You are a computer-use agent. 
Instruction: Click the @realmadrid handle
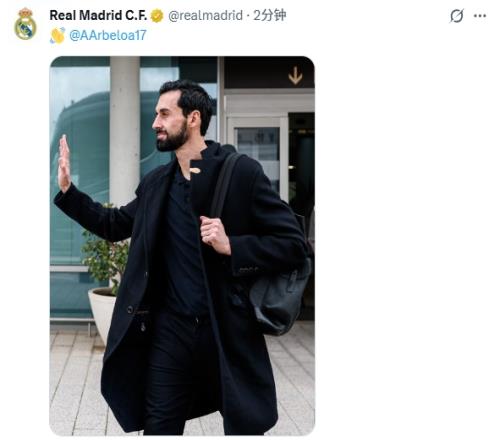coord(205,15)
